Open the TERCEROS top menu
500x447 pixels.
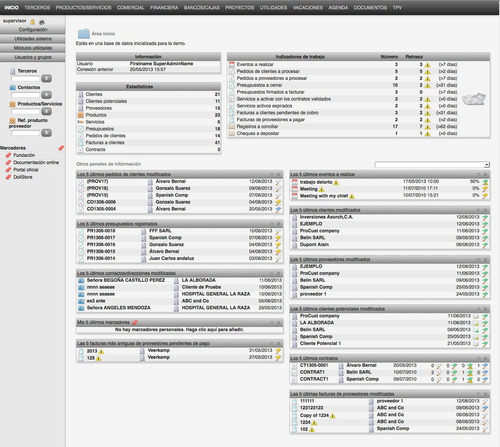tap(37, 7)
